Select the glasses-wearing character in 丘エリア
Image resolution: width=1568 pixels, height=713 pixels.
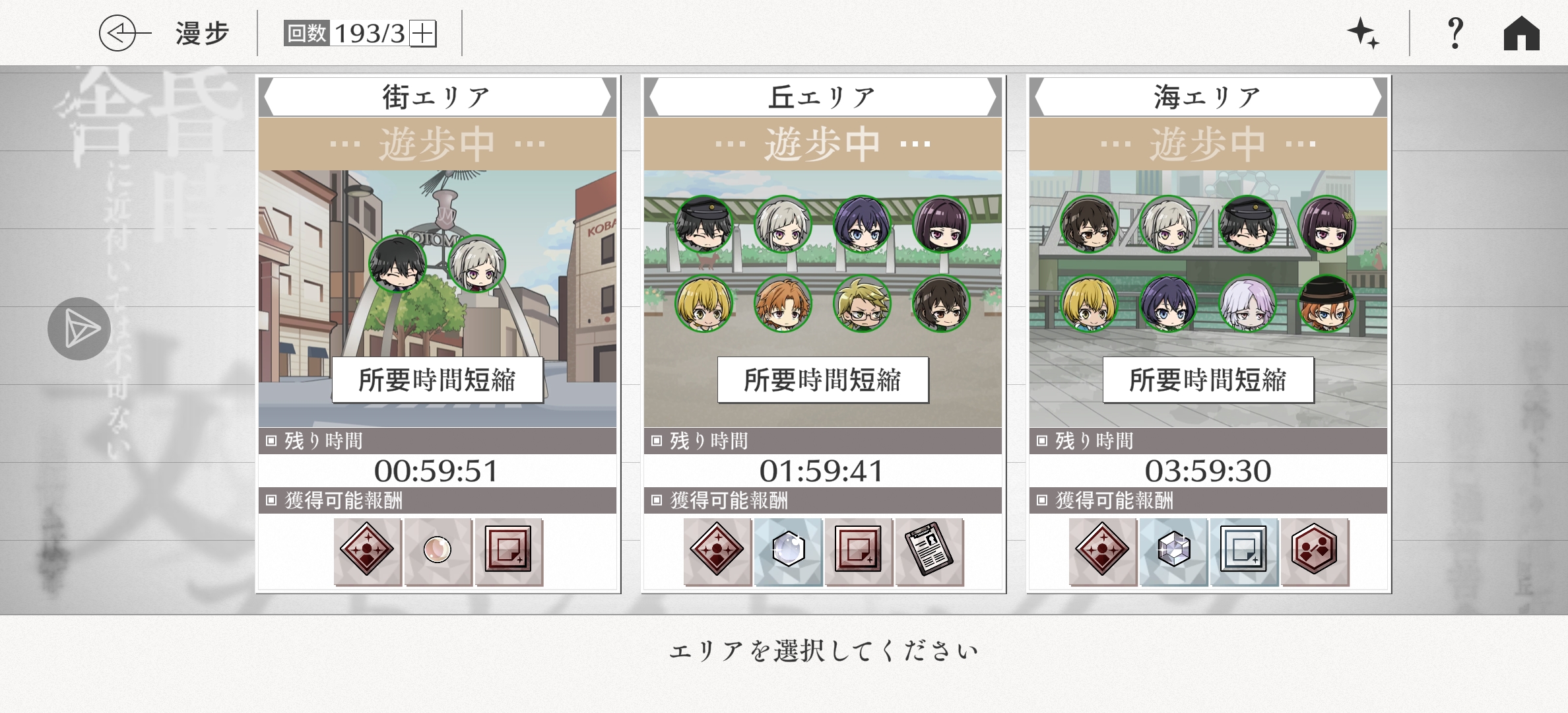pyautogui.click(x=863, y=303)
